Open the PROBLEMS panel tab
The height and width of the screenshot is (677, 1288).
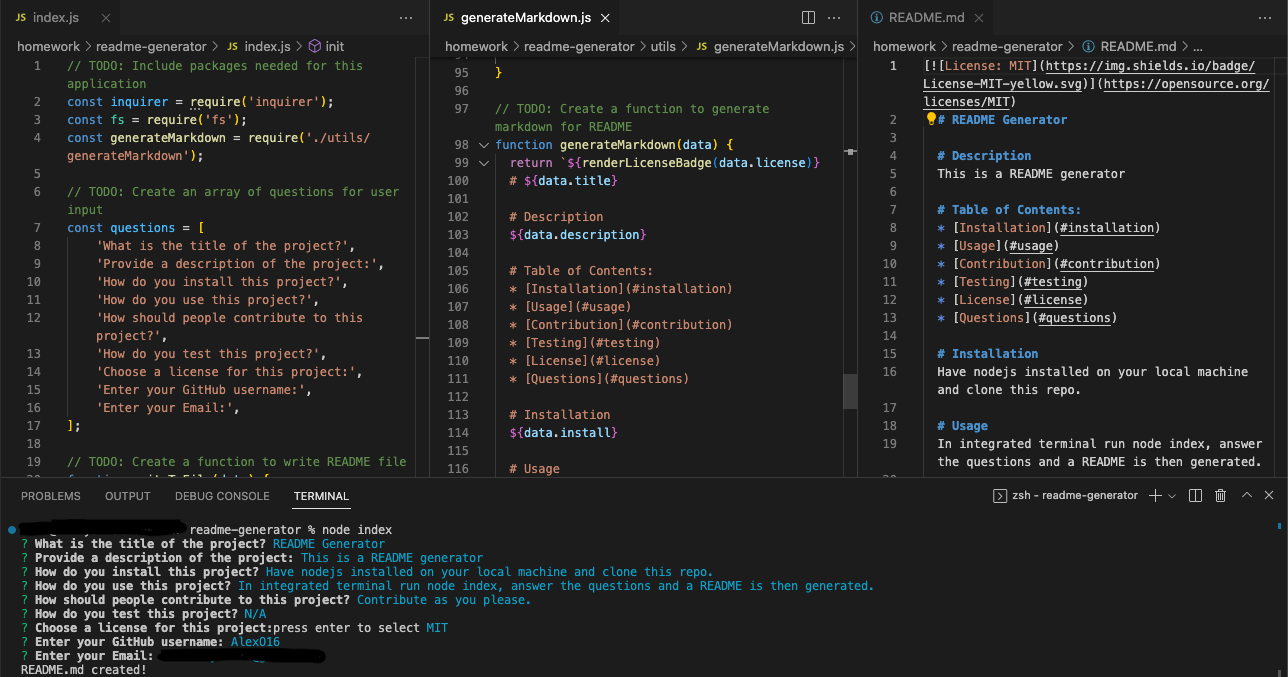tap(51, 496)
